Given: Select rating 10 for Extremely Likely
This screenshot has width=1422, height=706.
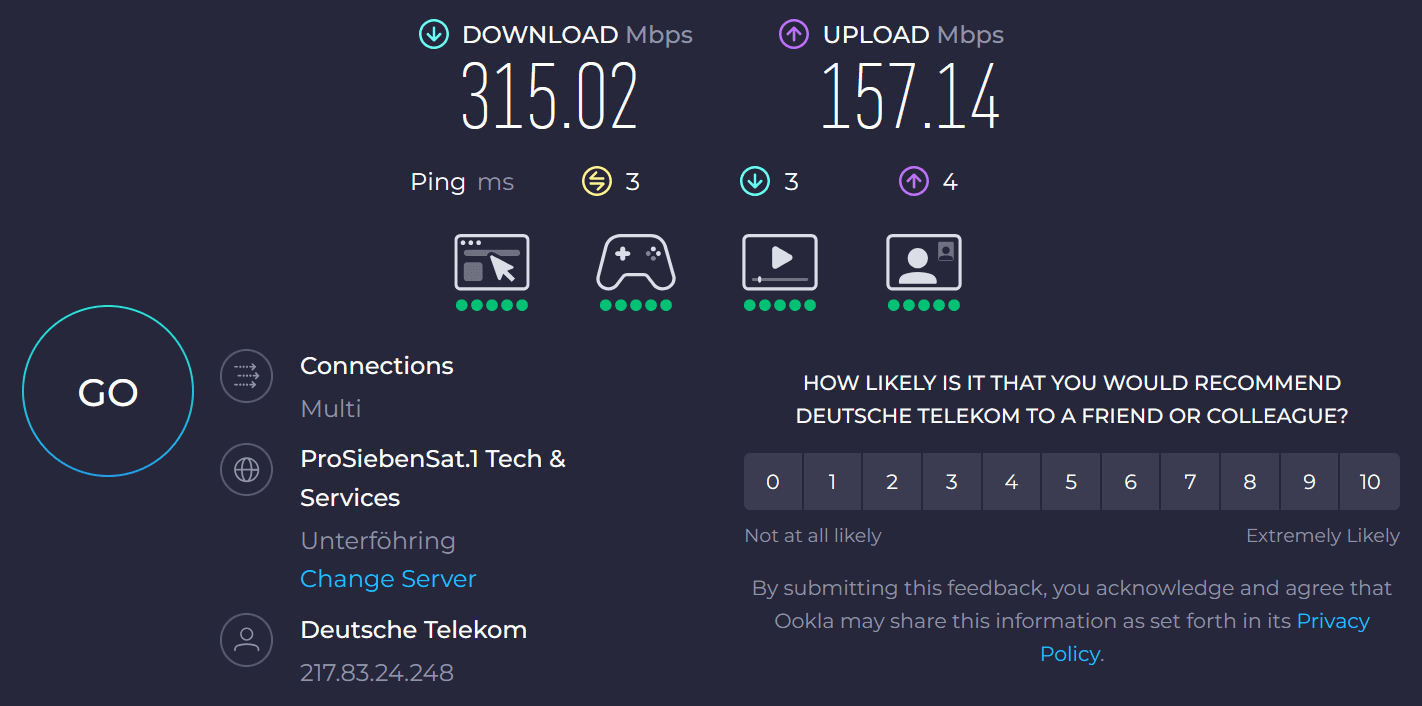Looking at the screenshot, I should (1369, 482).
